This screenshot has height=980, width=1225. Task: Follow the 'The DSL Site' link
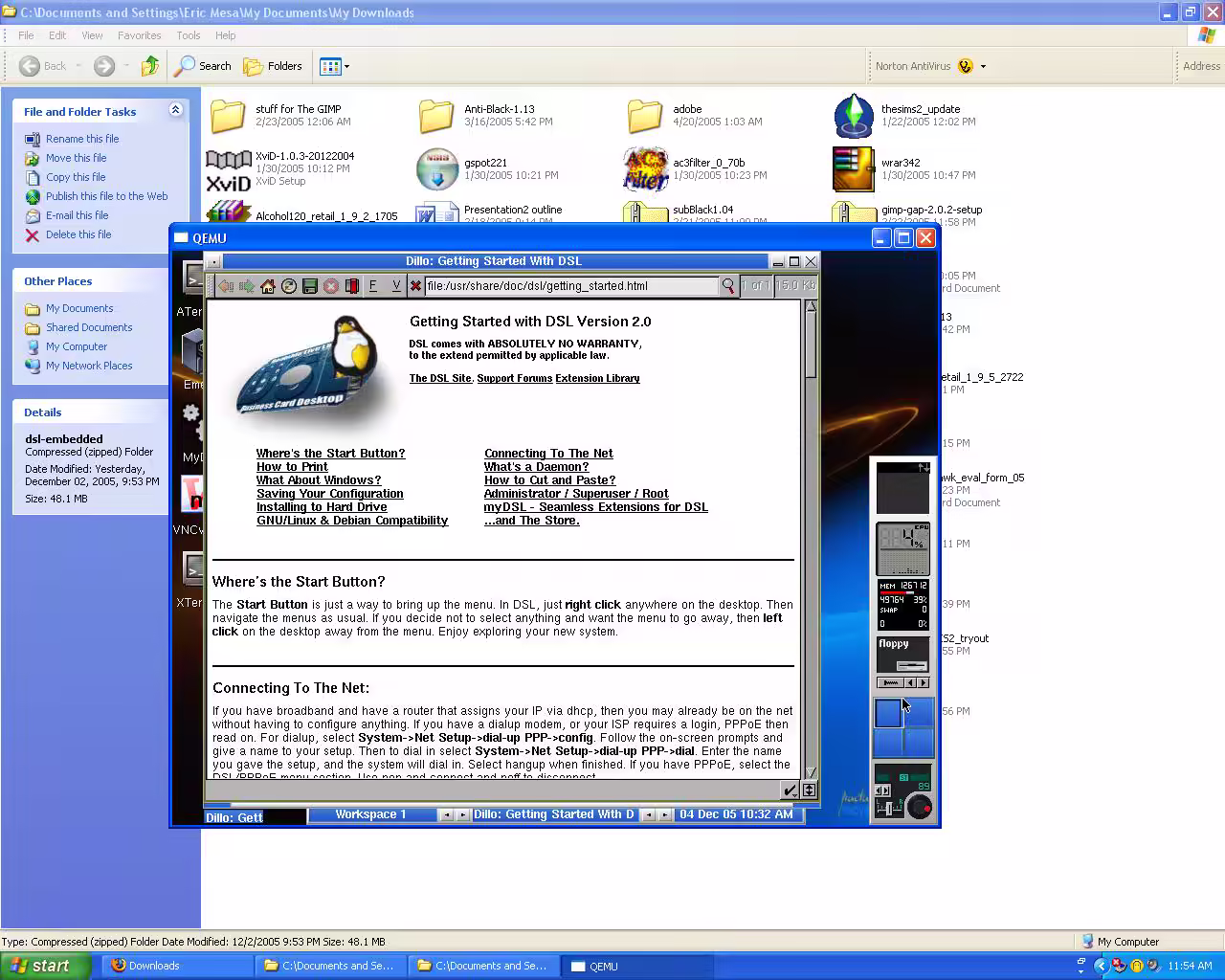click(440, 379)
